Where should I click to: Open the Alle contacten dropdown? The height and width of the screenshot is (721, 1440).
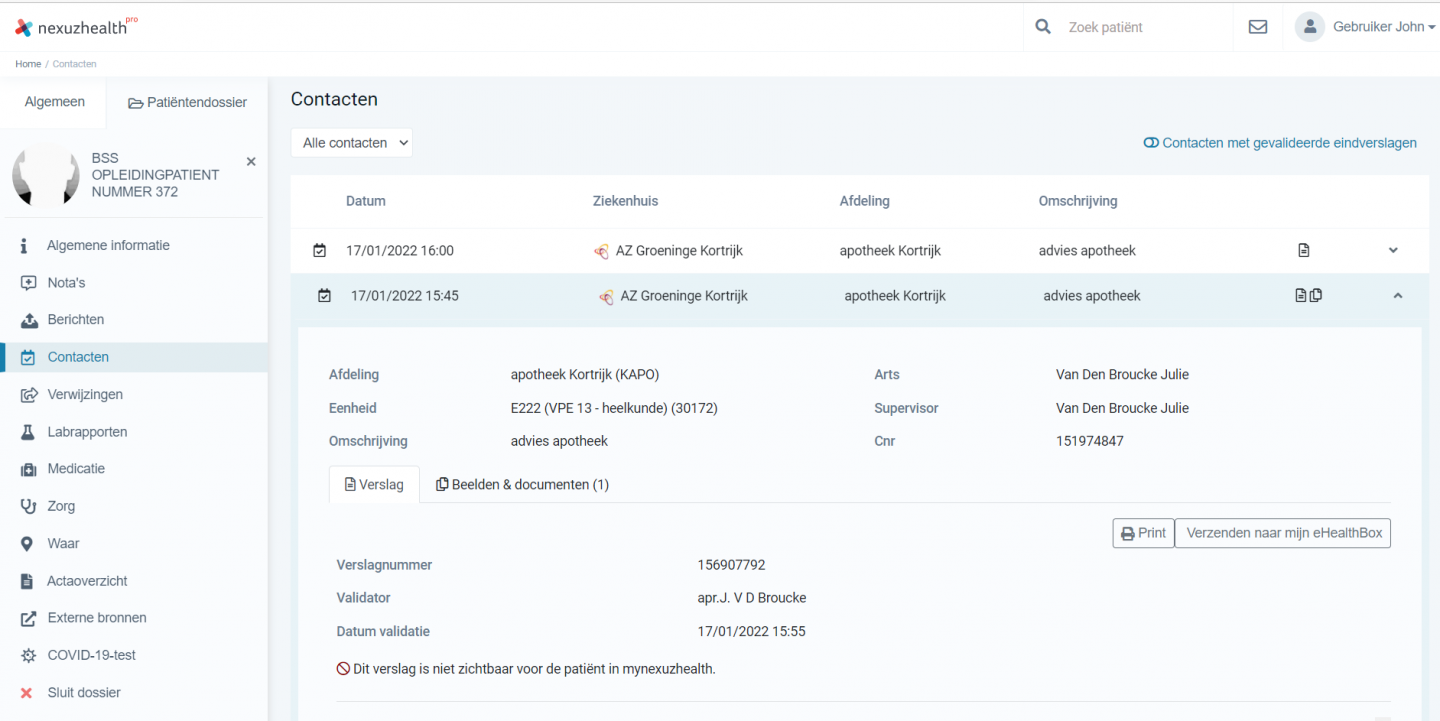[352, 143]
